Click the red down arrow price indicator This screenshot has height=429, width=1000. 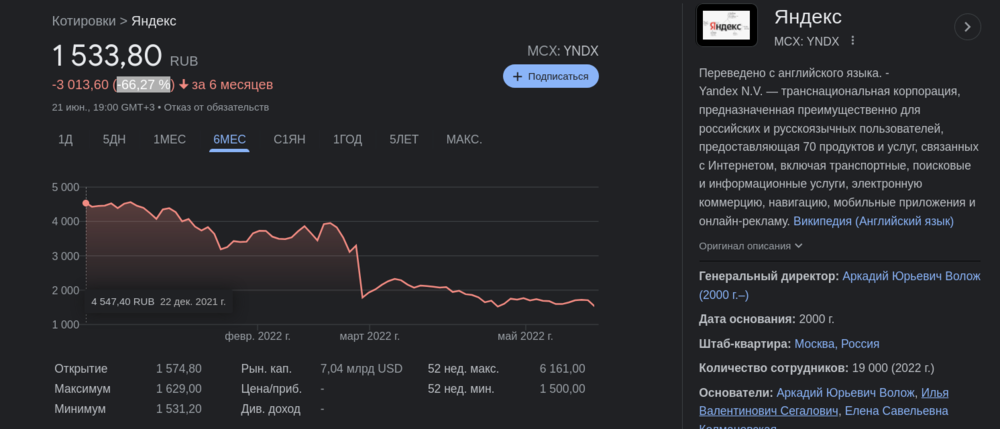pyautogui.click(x=184, y=85)
